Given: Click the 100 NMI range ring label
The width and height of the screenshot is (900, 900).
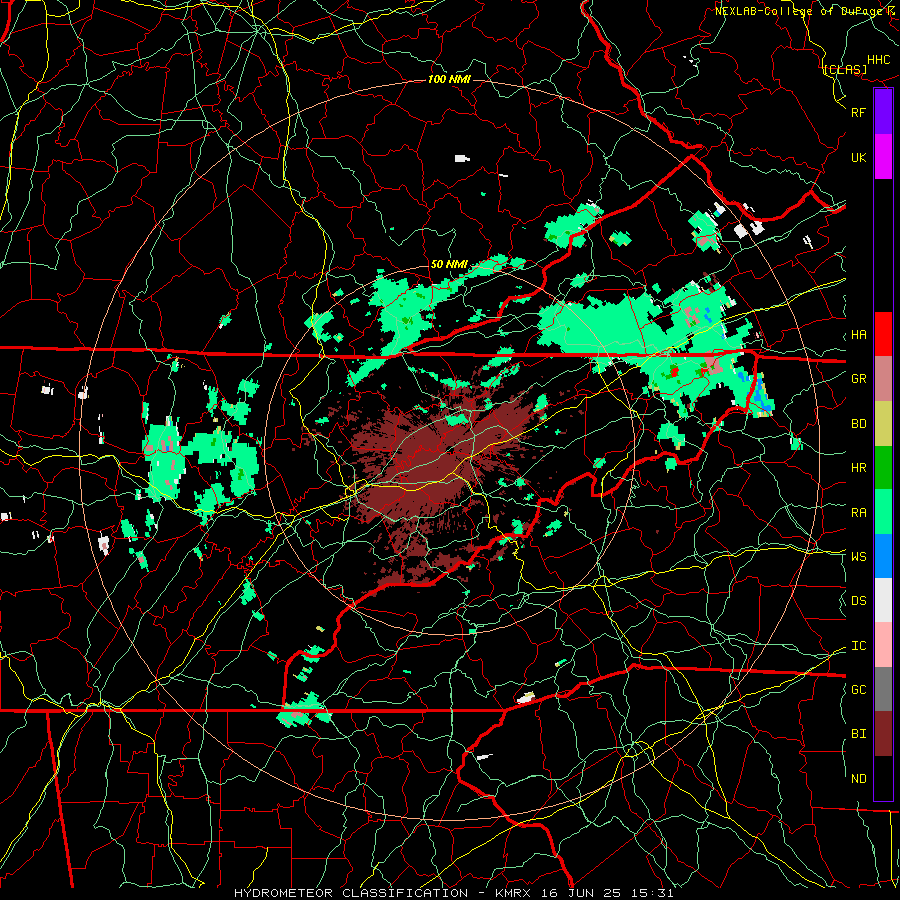Looking at the screenshot, I should (x=449, y=79).
